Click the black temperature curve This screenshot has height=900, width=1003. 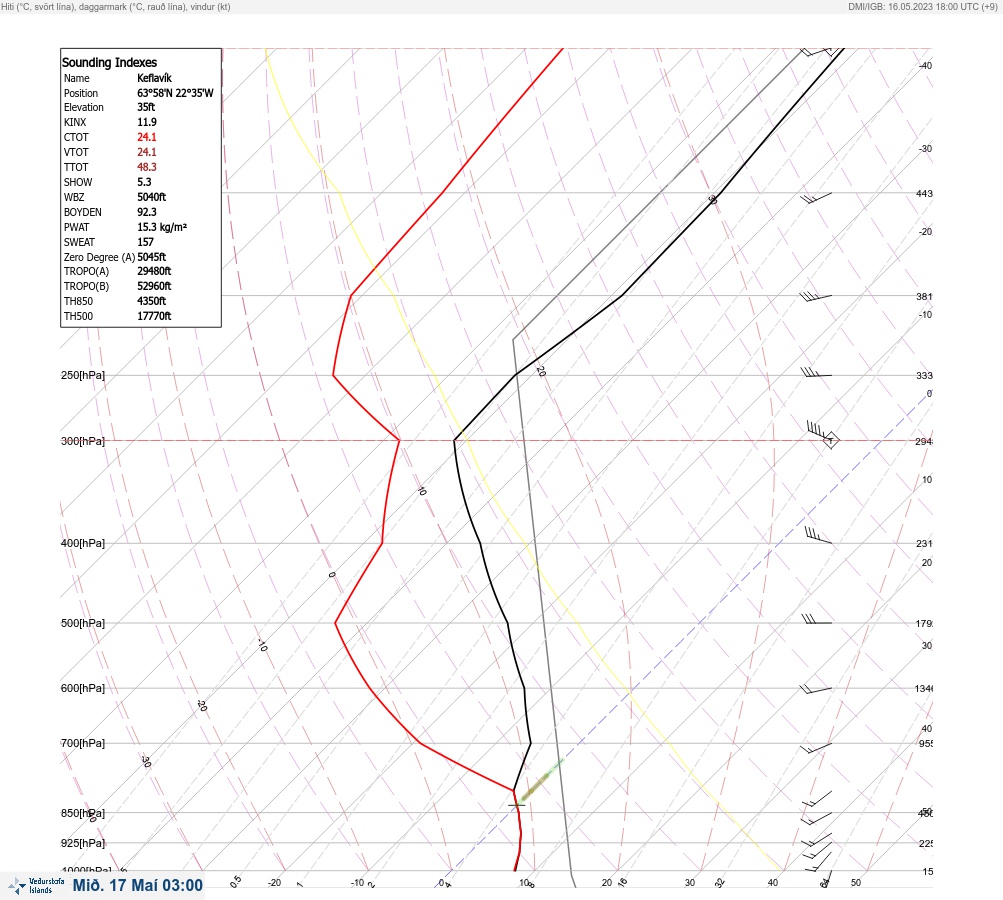click(507, 622)
